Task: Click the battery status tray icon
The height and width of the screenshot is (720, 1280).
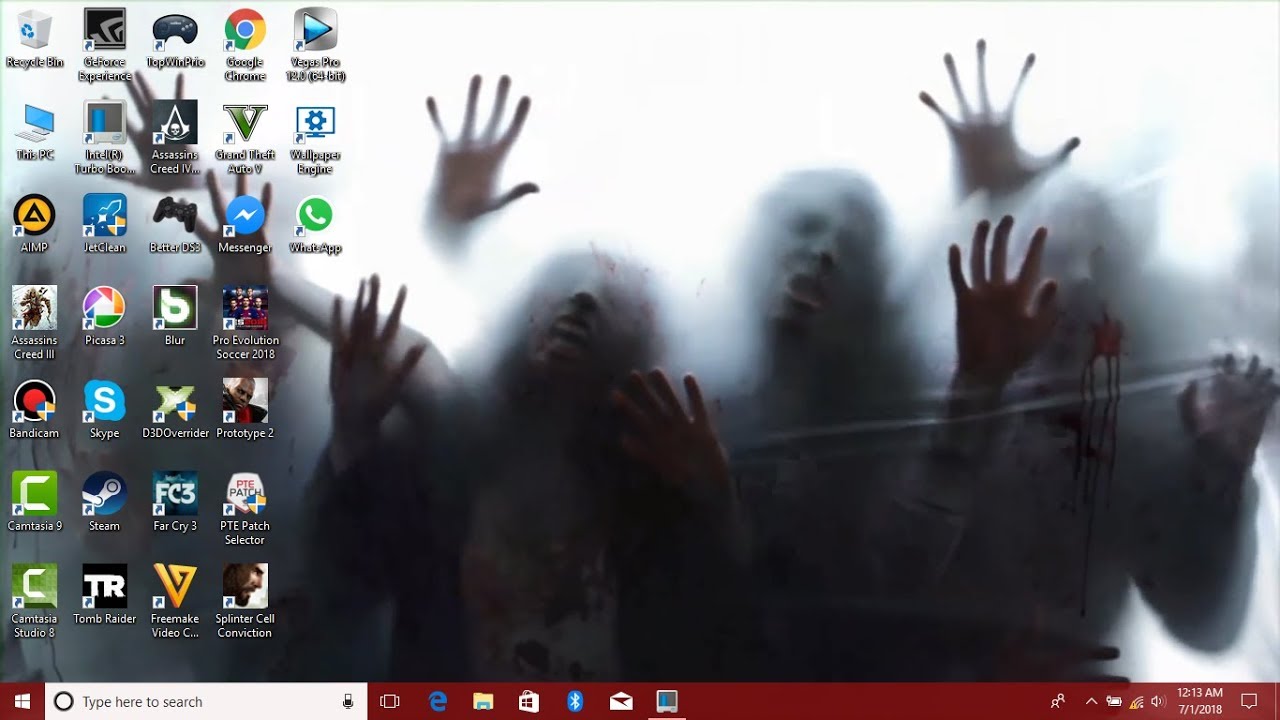Action: click(1114, 702)
